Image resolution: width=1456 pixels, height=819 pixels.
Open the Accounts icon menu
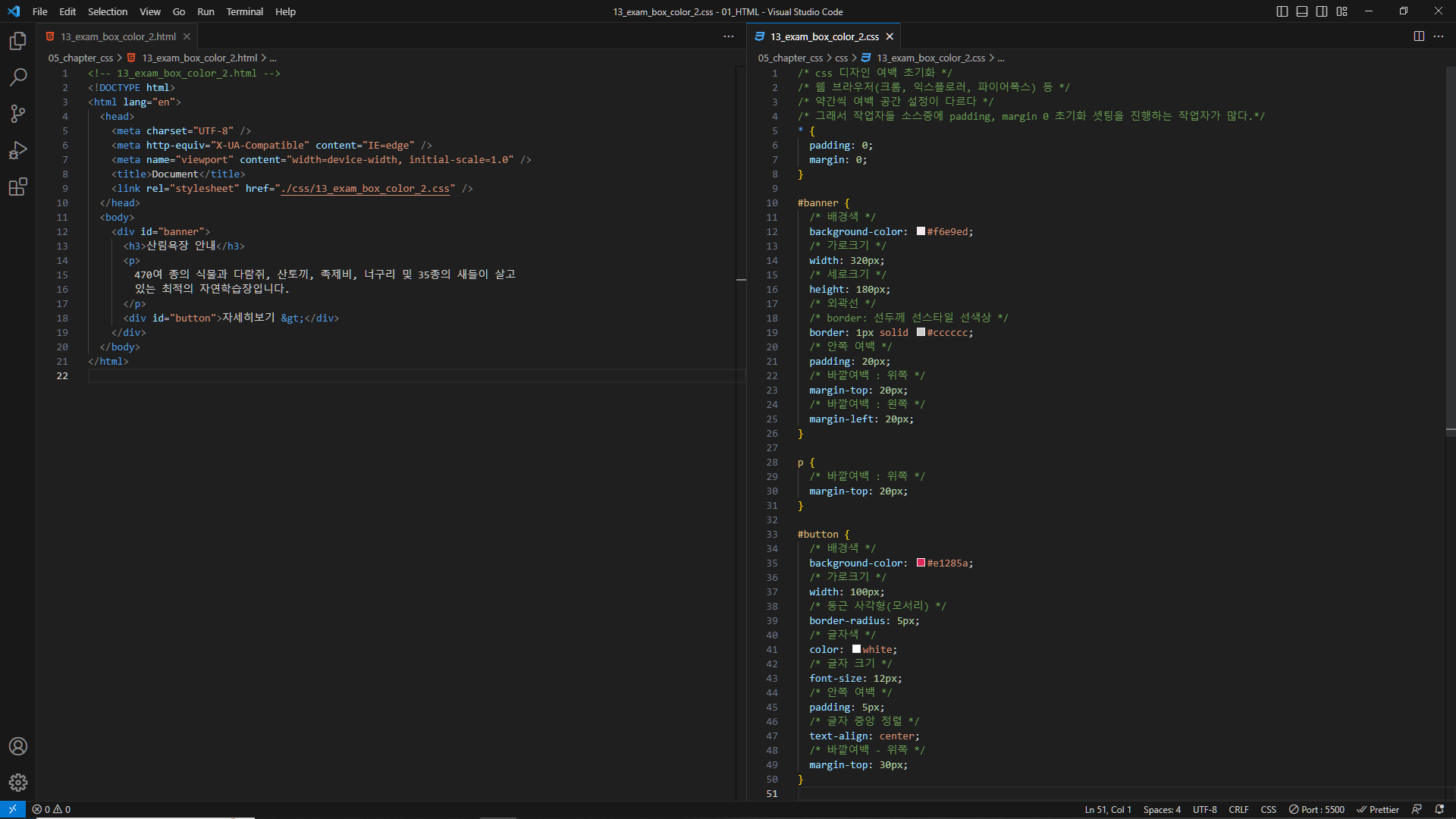coord(18,746)
